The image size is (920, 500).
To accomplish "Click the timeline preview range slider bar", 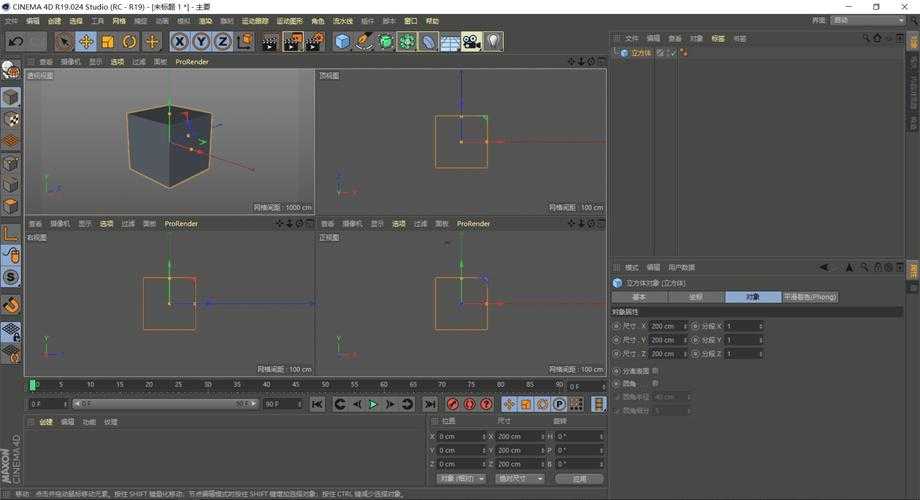I will 165,404.
